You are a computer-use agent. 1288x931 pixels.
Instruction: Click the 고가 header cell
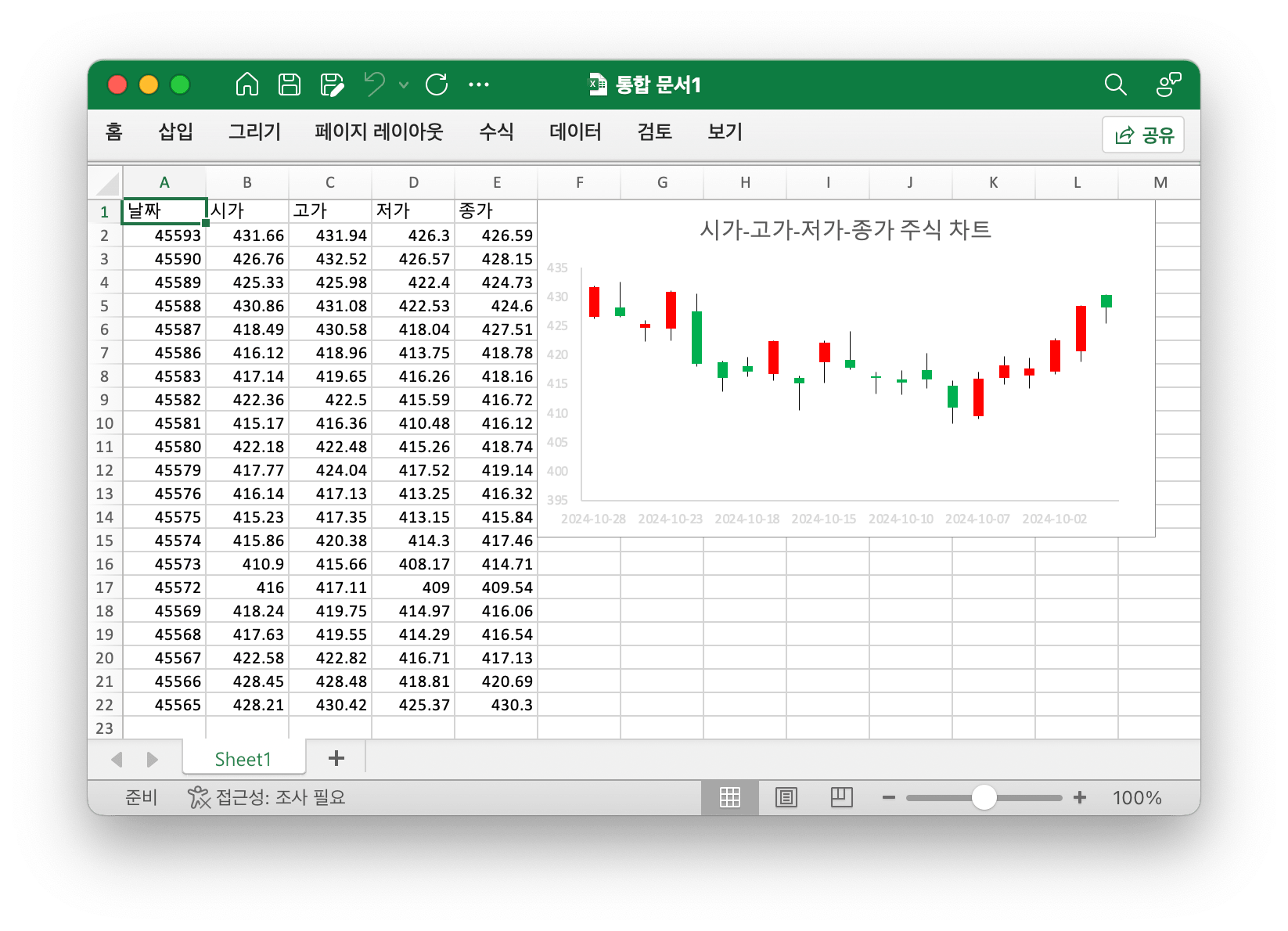pos(330,211)
